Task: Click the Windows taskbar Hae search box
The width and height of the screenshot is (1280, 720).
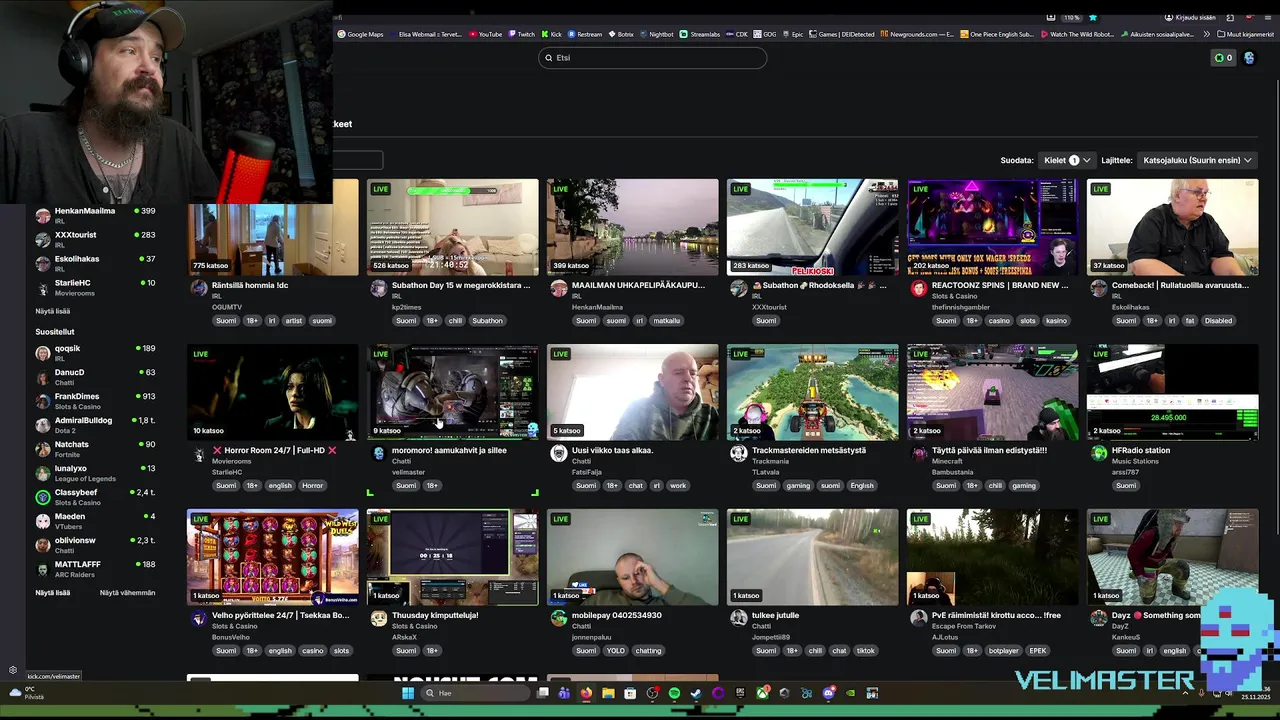Action: click(474, 693)
